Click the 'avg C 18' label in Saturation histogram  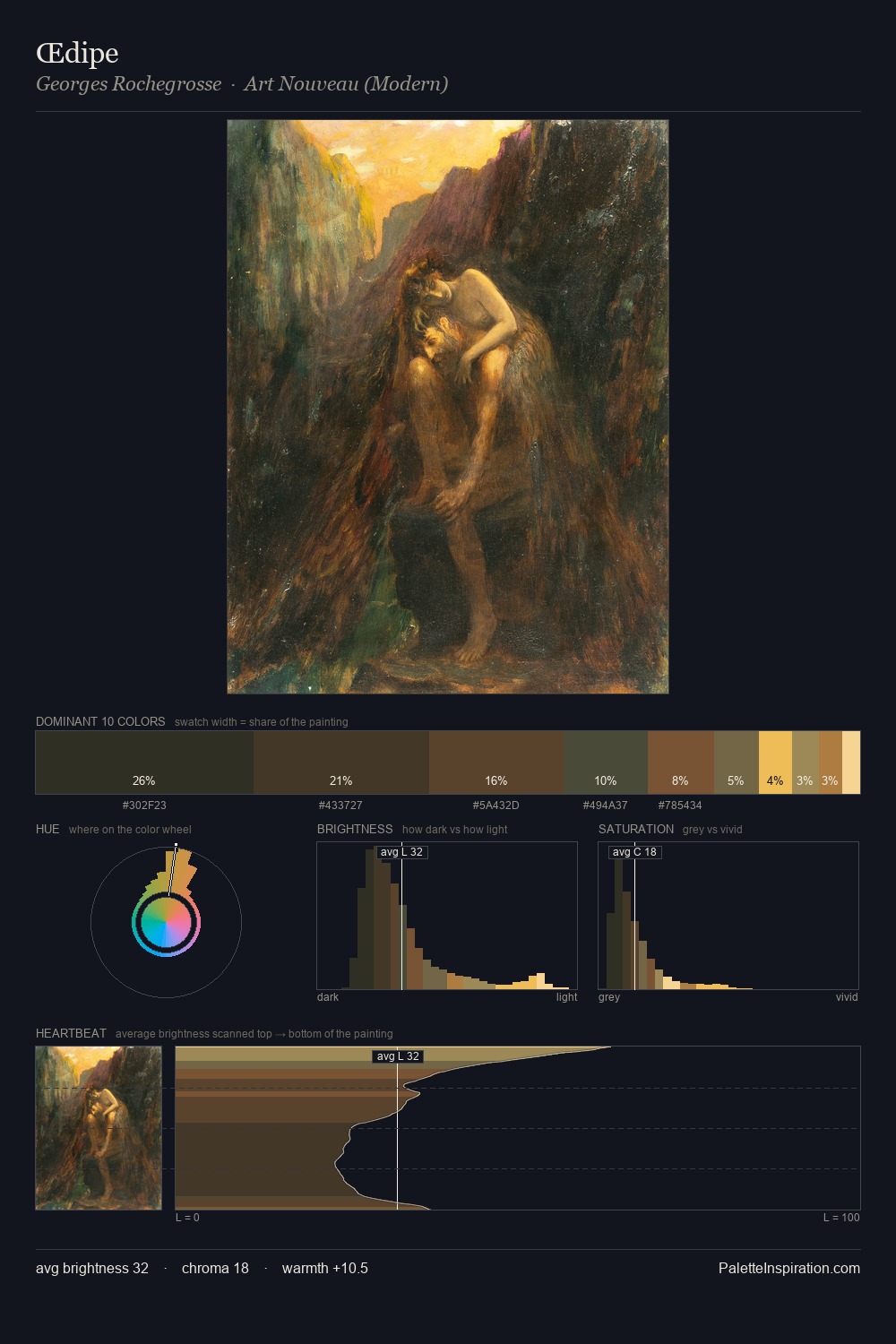(634, 852)
